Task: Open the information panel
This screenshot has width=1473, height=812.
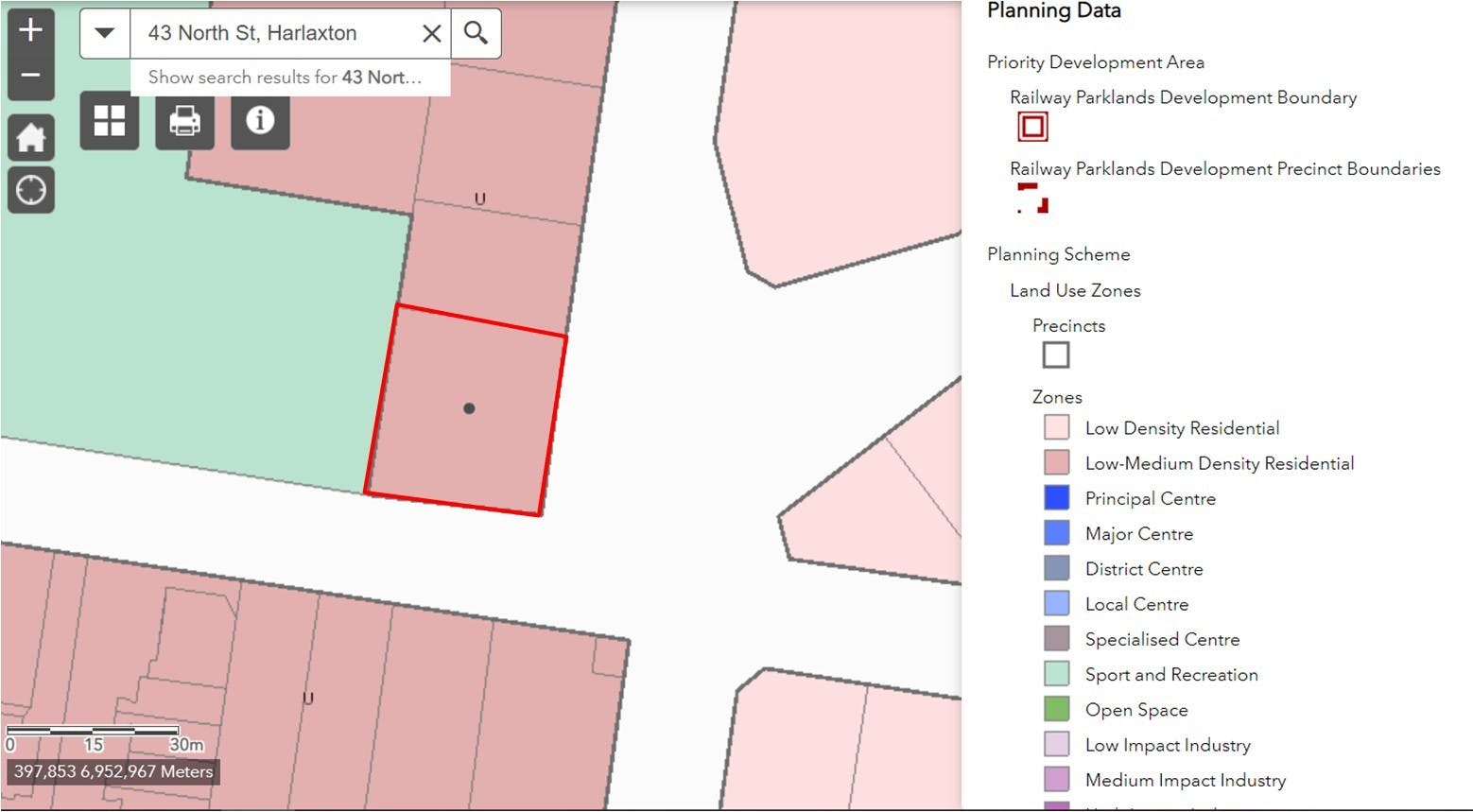Action: coord(260,121)
